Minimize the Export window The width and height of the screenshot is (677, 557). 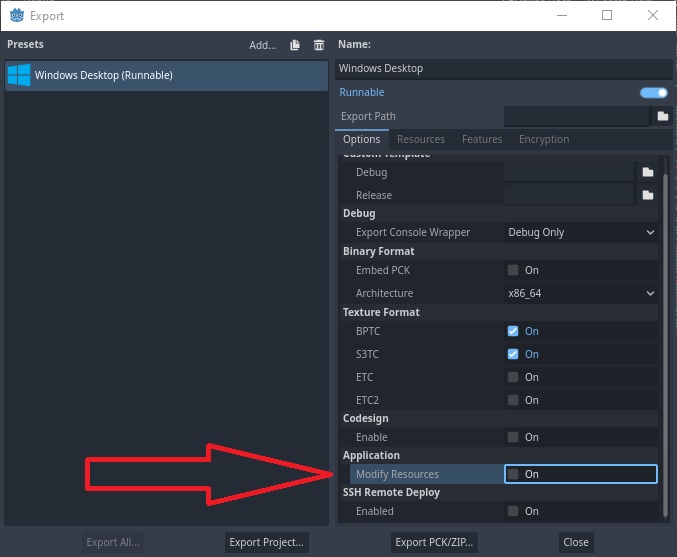(x=562, y=16)
